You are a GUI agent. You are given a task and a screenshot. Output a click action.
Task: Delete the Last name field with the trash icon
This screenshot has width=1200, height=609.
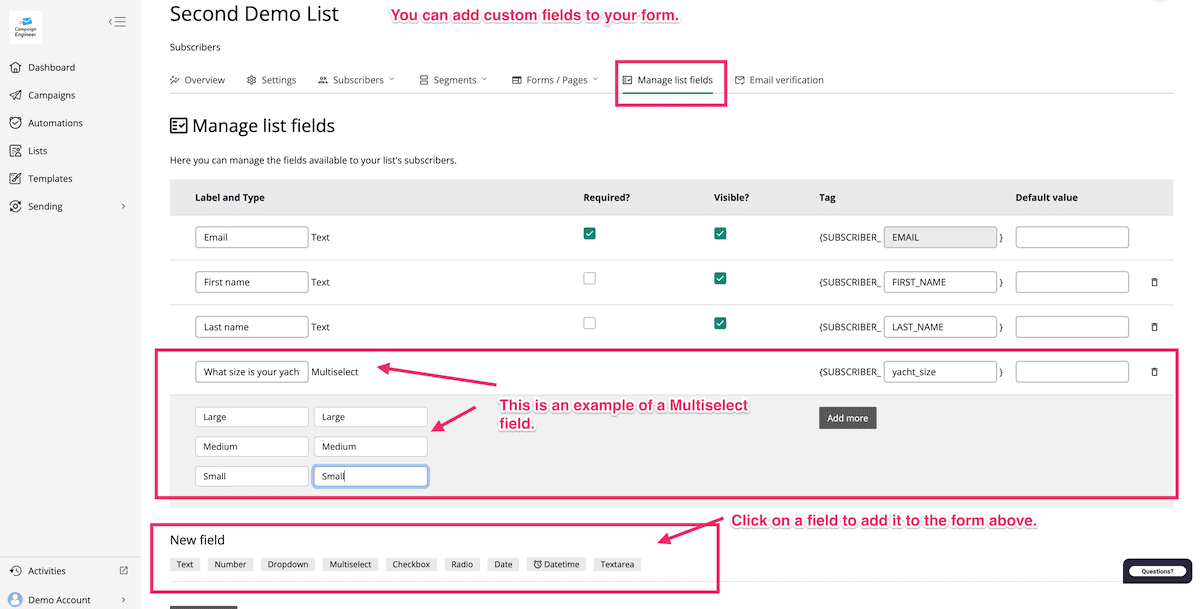point(1154,327)
